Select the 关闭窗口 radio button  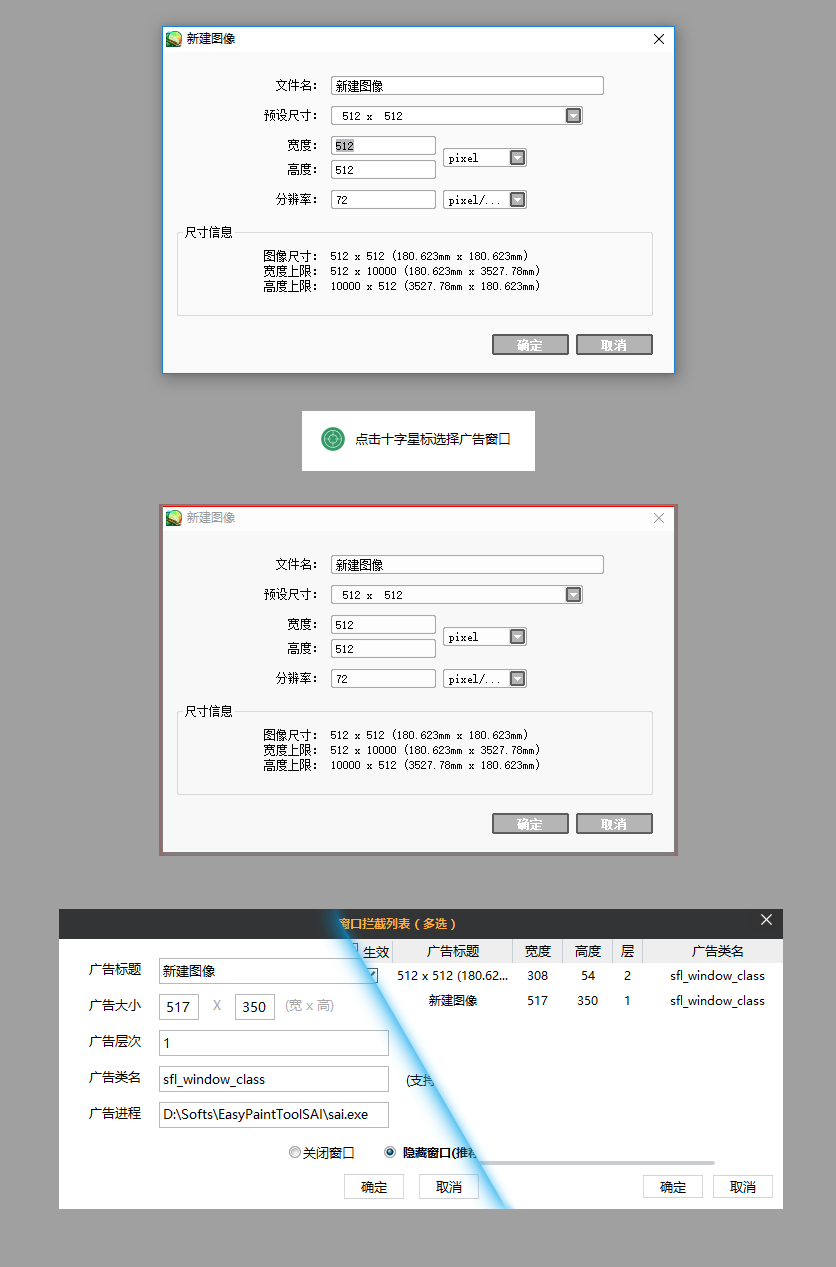point(295,1152)
